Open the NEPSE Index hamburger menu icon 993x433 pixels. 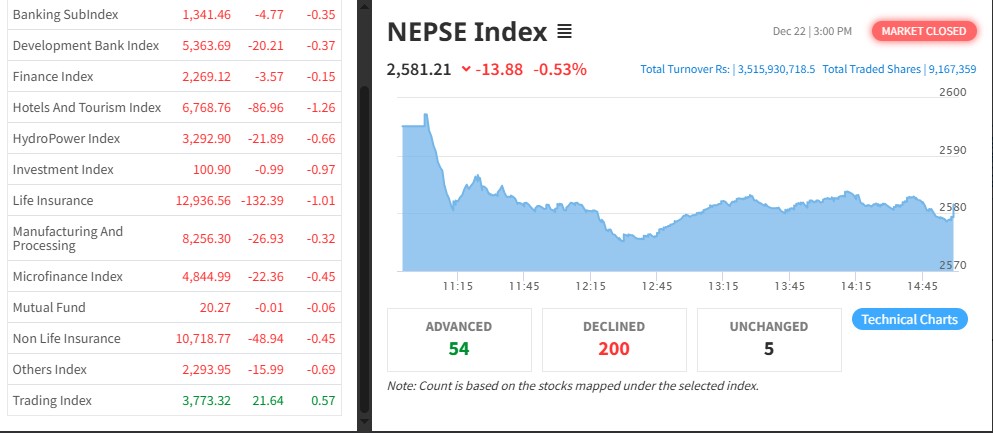(x=564, y=32)
